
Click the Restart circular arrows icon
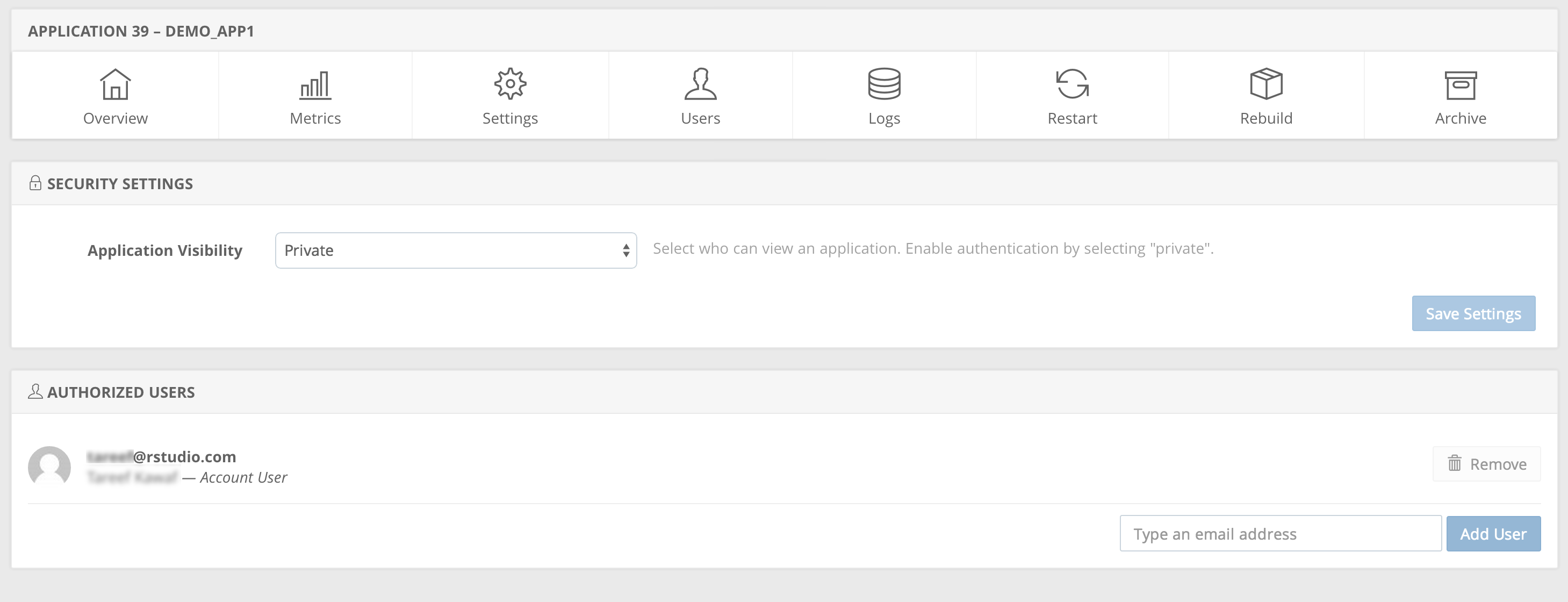pyautogui.click(x=1072, y=83)
